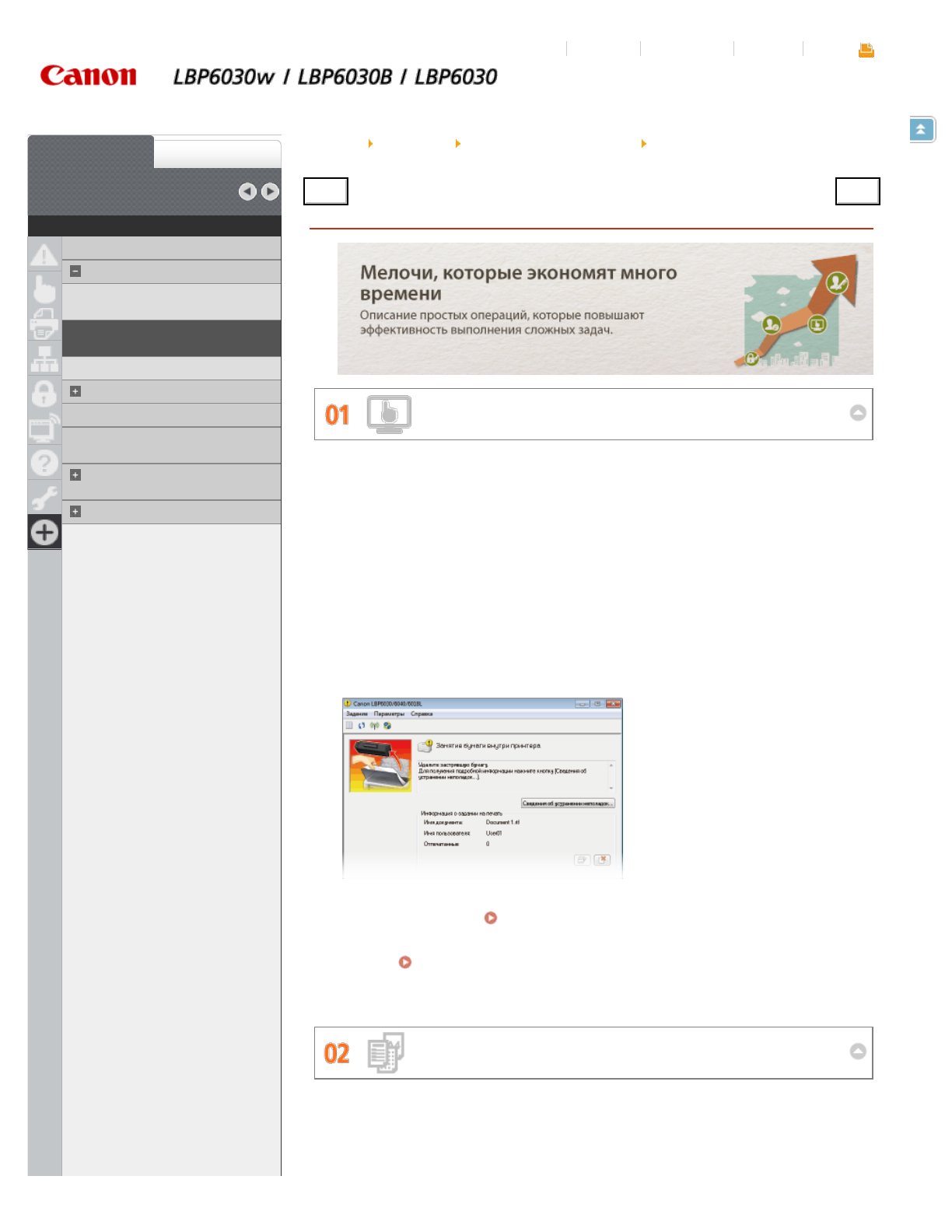
Task: Collapse section 02 using its round arrow
Action: (x=857, y=1052)
